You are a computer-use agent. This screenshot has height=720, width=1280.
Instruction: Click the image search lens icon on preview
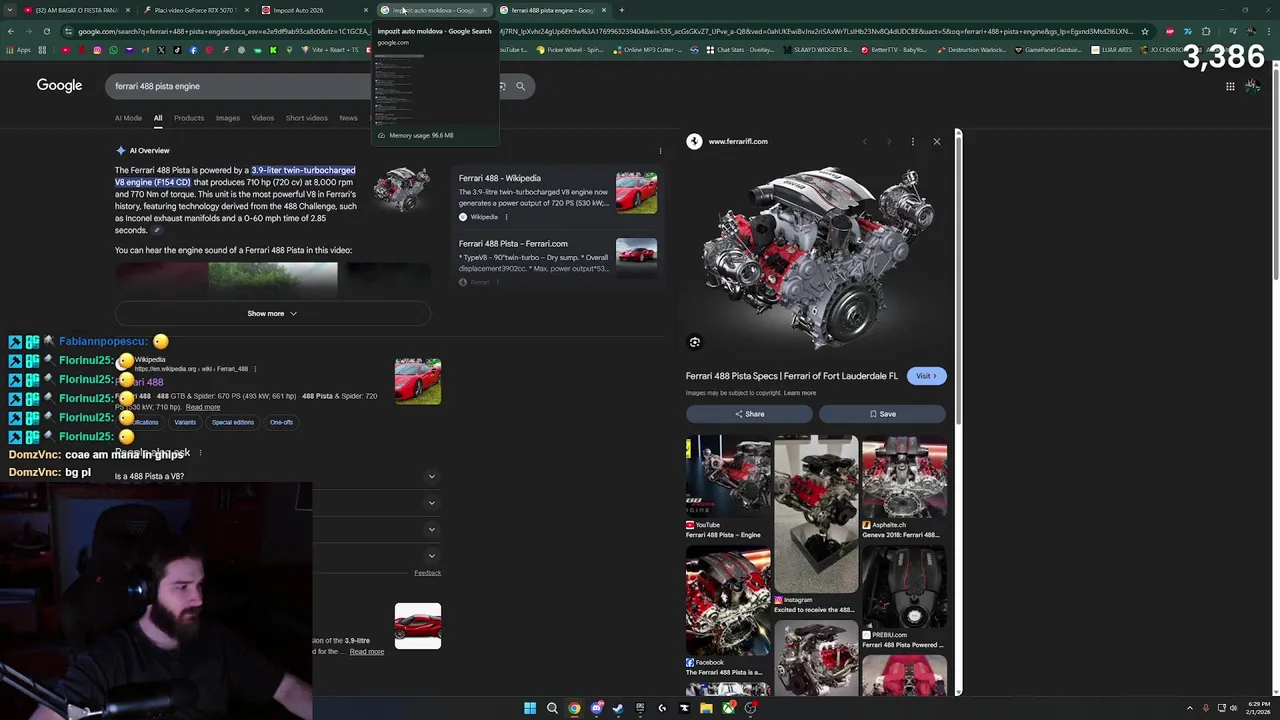pyautogui.click(x=695, y=342)
